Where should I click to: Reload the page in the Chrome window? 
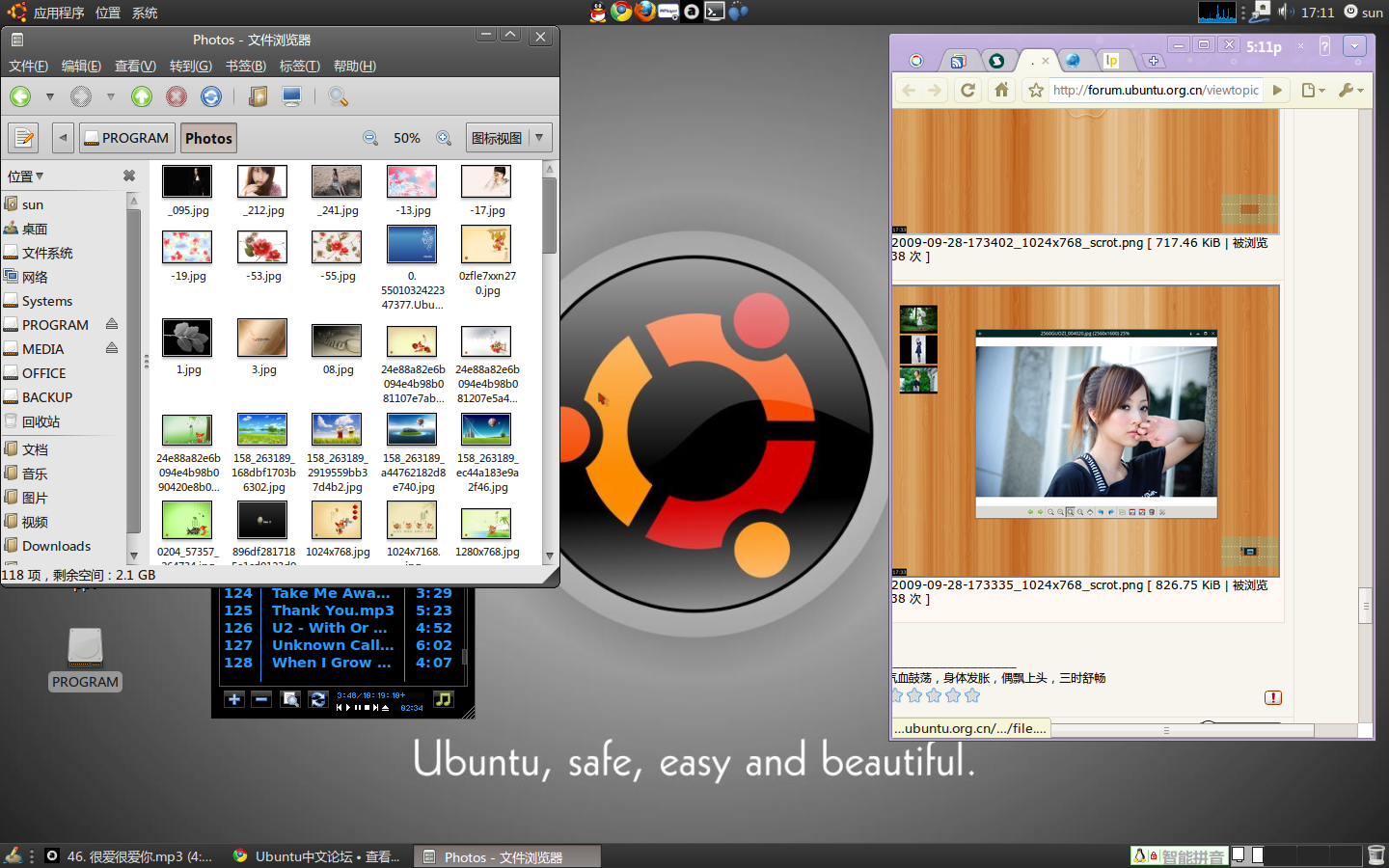click(968, 90)
